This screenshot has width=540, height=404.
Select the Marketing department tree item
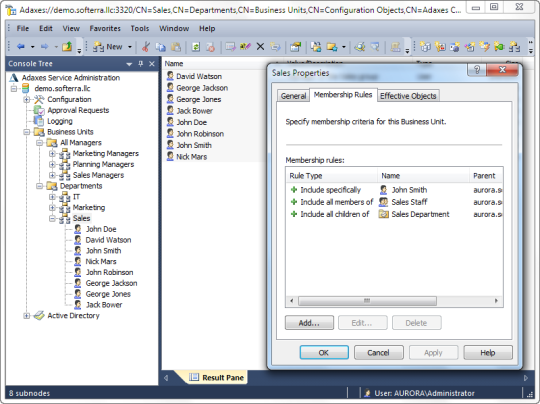(89, 207)
